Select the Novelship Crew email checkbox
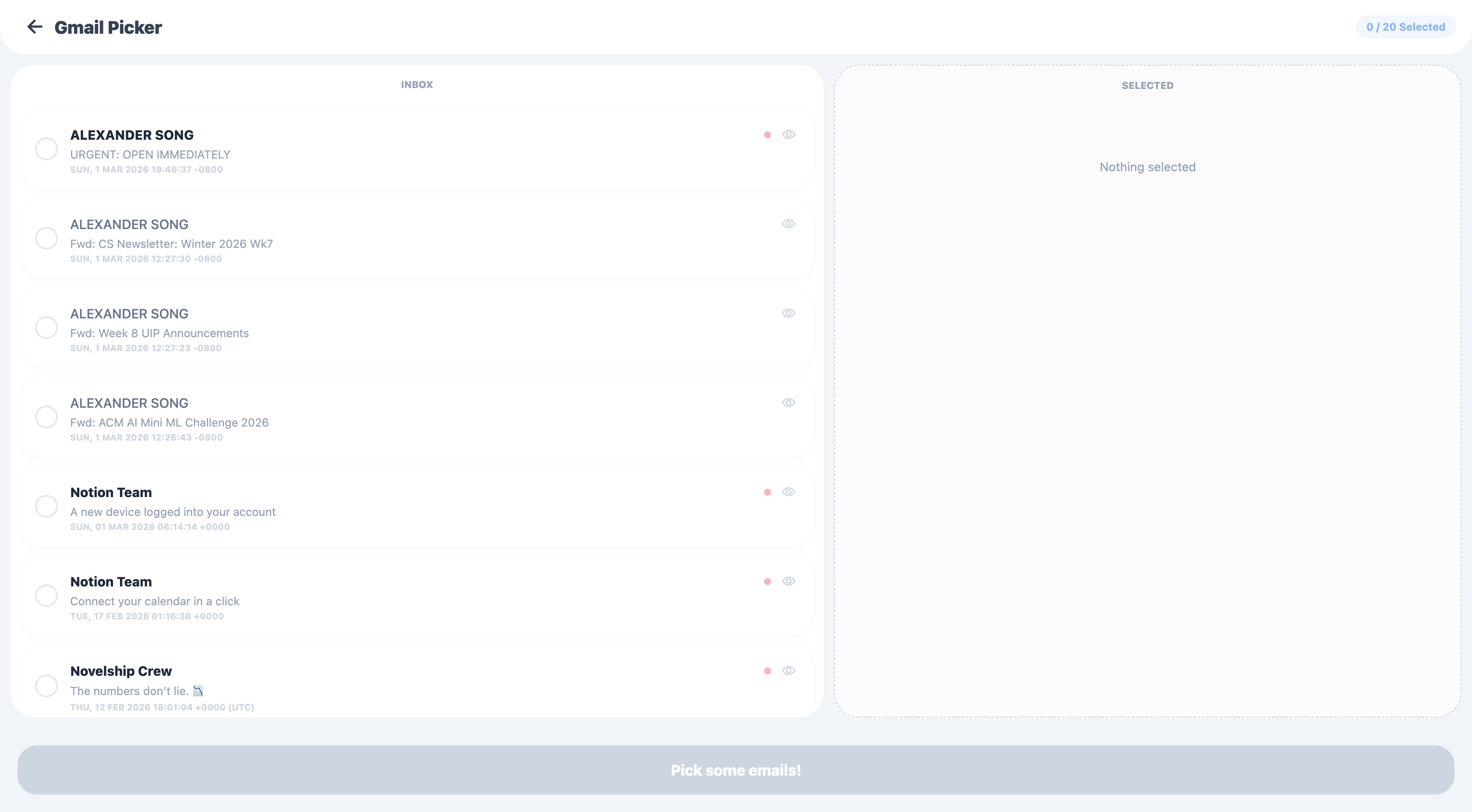 tap(46, 686)
